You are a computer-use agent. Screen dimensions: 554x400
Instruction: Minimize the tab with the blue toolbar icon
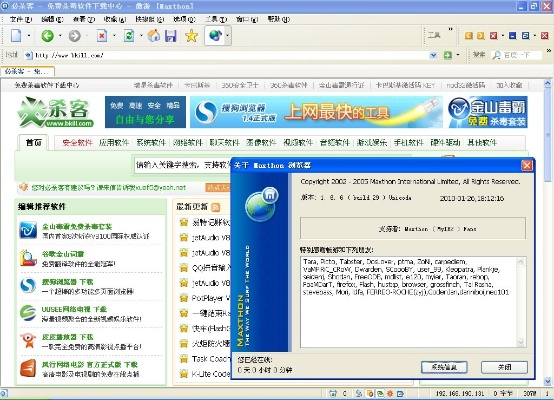[x=513, y=35]
